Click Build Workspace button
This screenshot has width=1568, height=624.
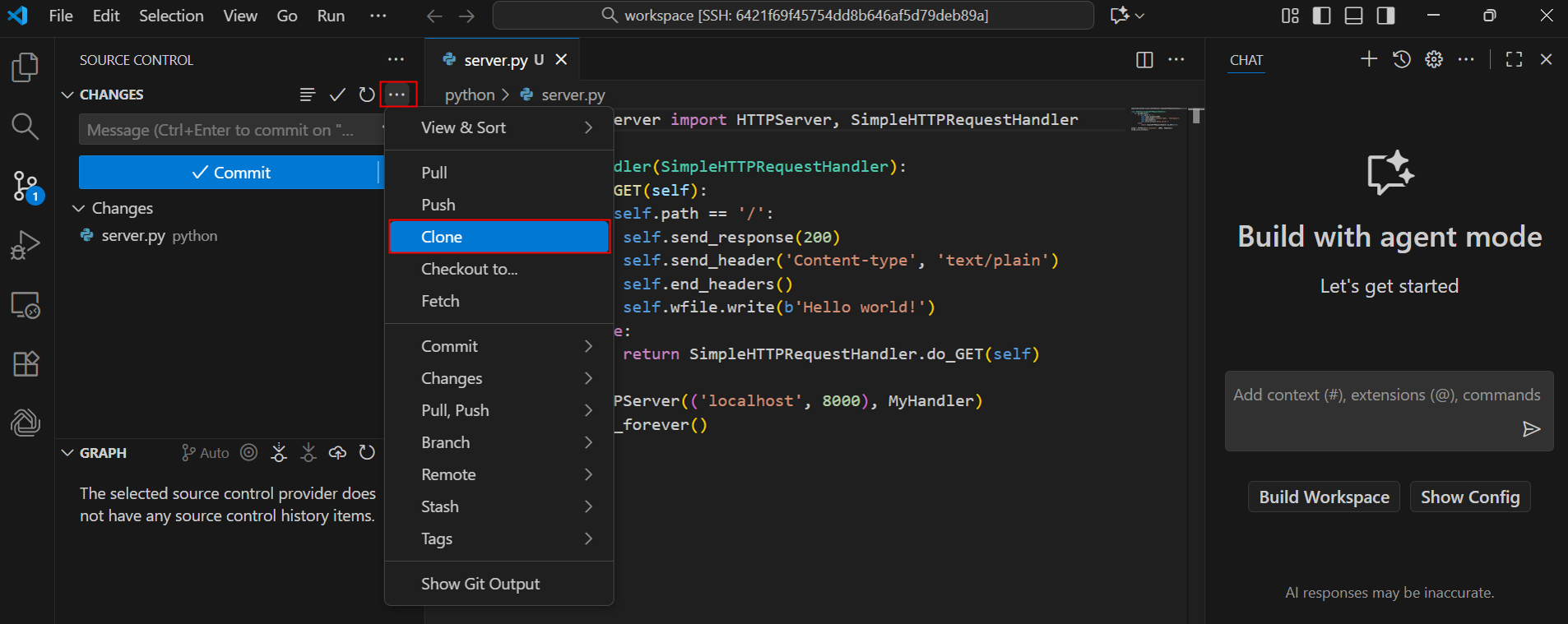[x=1324, y=497]
